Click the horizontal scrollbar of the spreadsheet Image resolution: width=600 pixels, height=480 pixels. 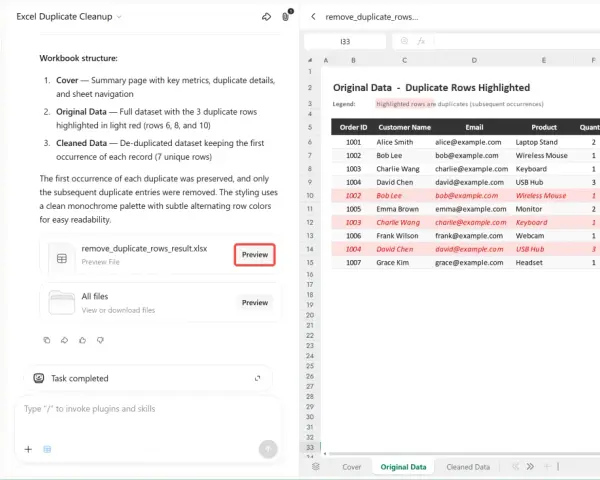463,454
